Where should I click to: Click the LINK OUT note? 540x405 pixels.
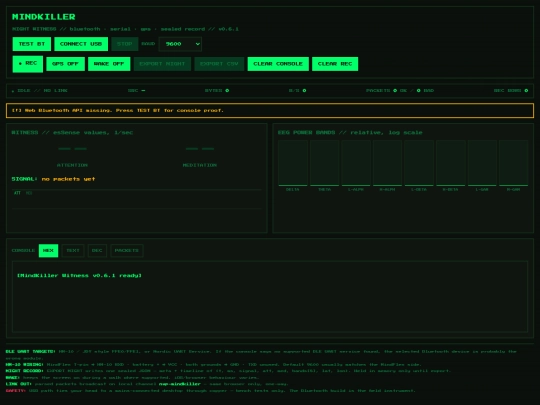pos(147,384)
